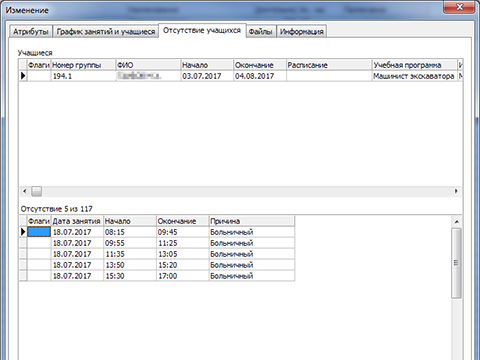The width and height of the screenshot is (480, 360).
Task: Click the students table Окончание column header
Action: tap(260, 65)
